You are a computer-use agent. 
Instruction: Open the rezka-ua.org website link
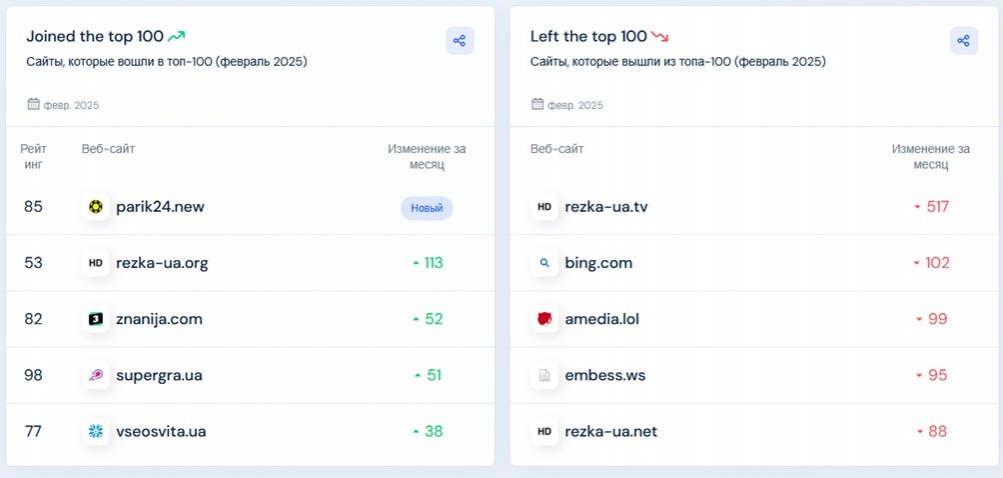click(x=162, y=264)
